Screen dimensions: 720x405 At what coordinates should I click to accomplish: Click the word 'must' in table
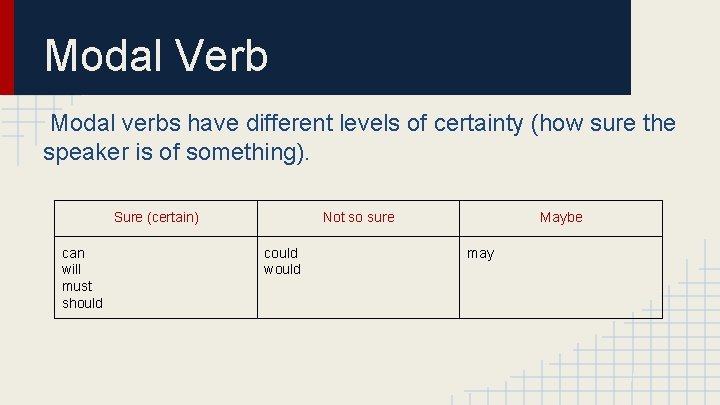tap(77, 287)
